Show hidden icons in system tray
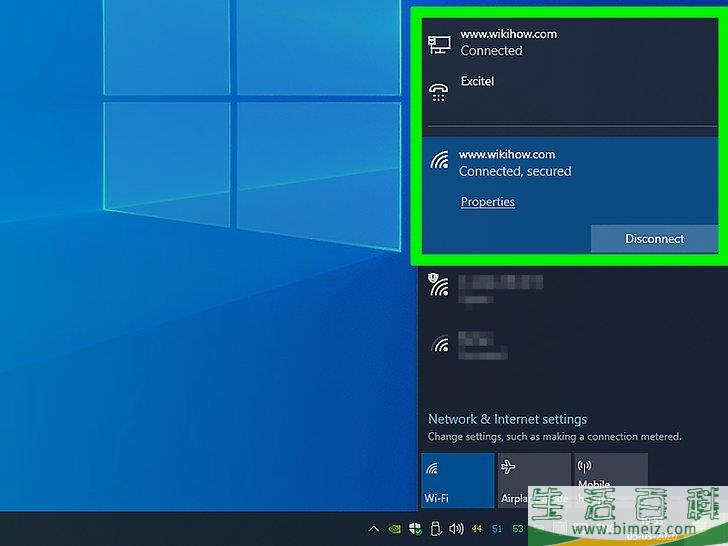 (374, 528)
